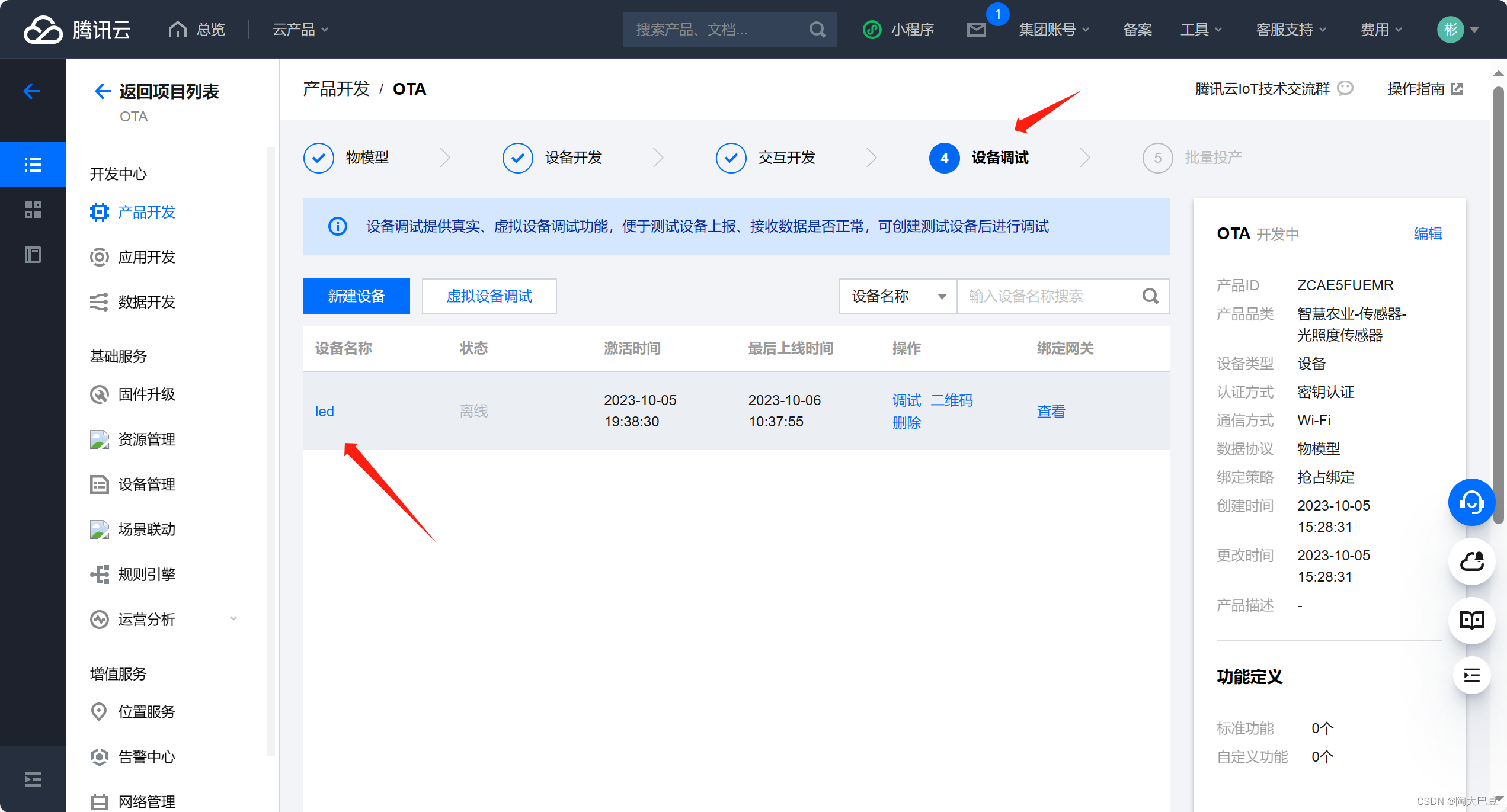Click the search magnifier in top bar

coord(817,30)
